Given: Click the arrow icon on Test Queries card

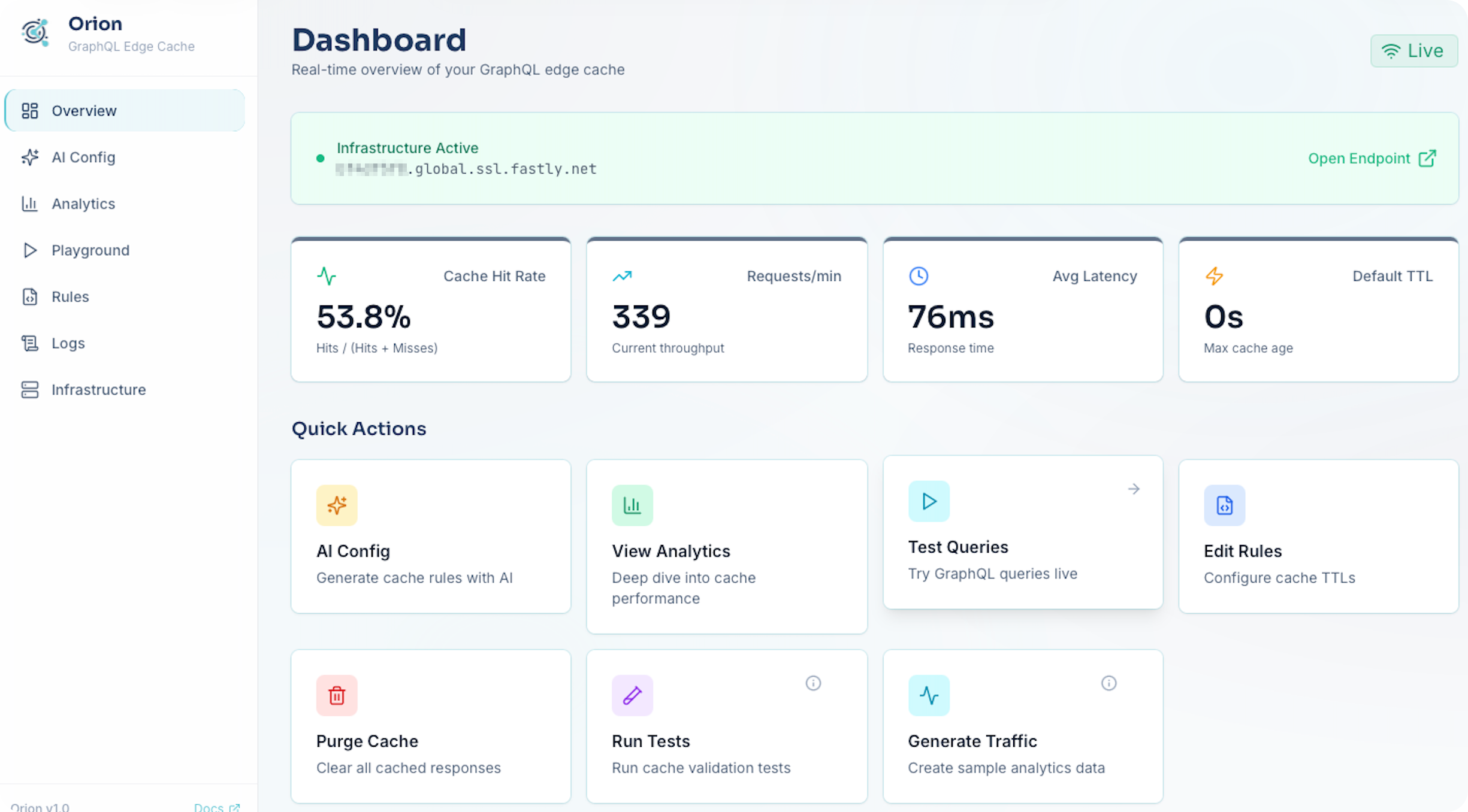Looking at the screenshot, I should (1134, 489).
